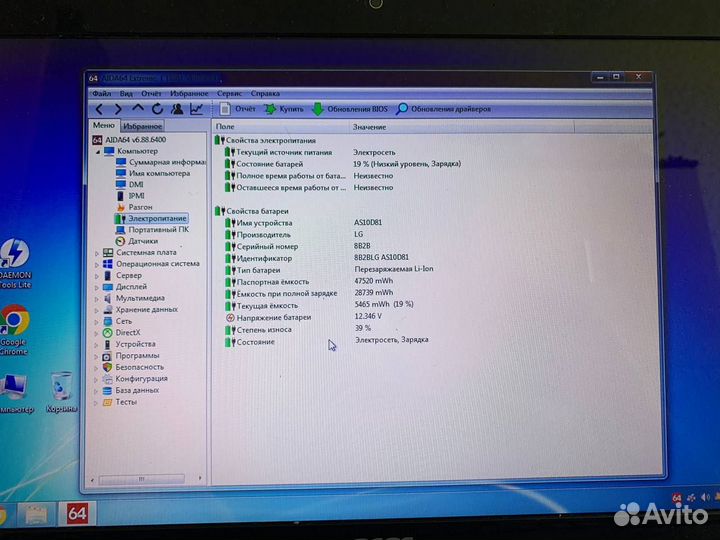Select the Паспортная ёмкость 47520 mWh row

(x=309, y=281)
